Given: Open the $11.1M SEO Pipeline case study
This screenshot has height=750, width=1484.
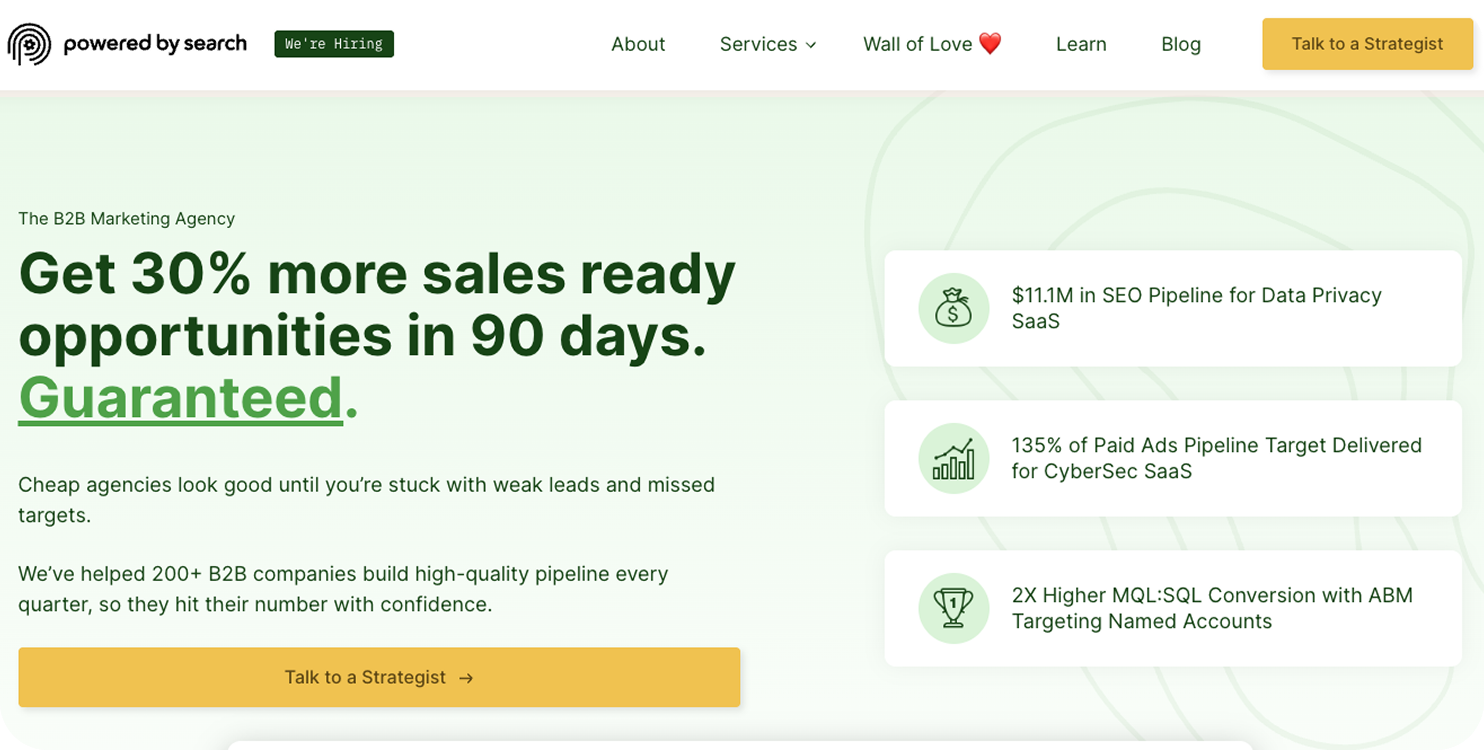Looking at the screenshot, I should pyautogui.click(x=1173, y=308).
